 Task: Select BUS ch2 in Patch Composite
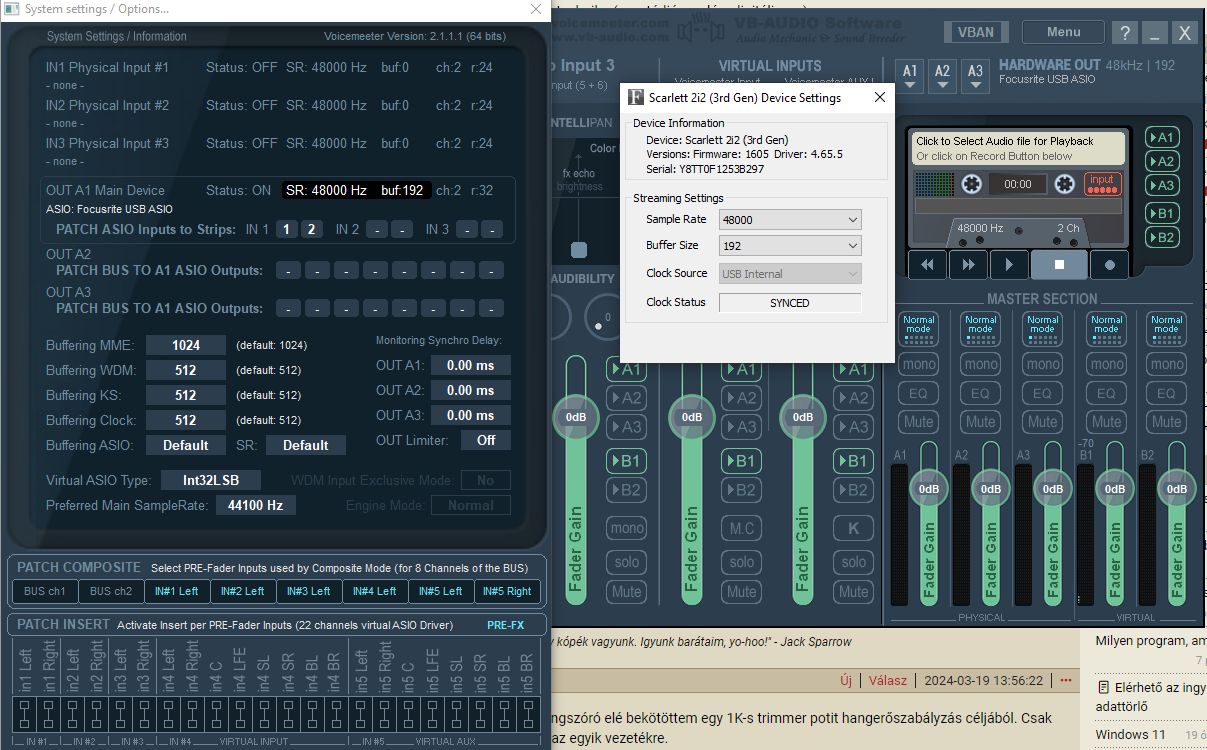110,591
